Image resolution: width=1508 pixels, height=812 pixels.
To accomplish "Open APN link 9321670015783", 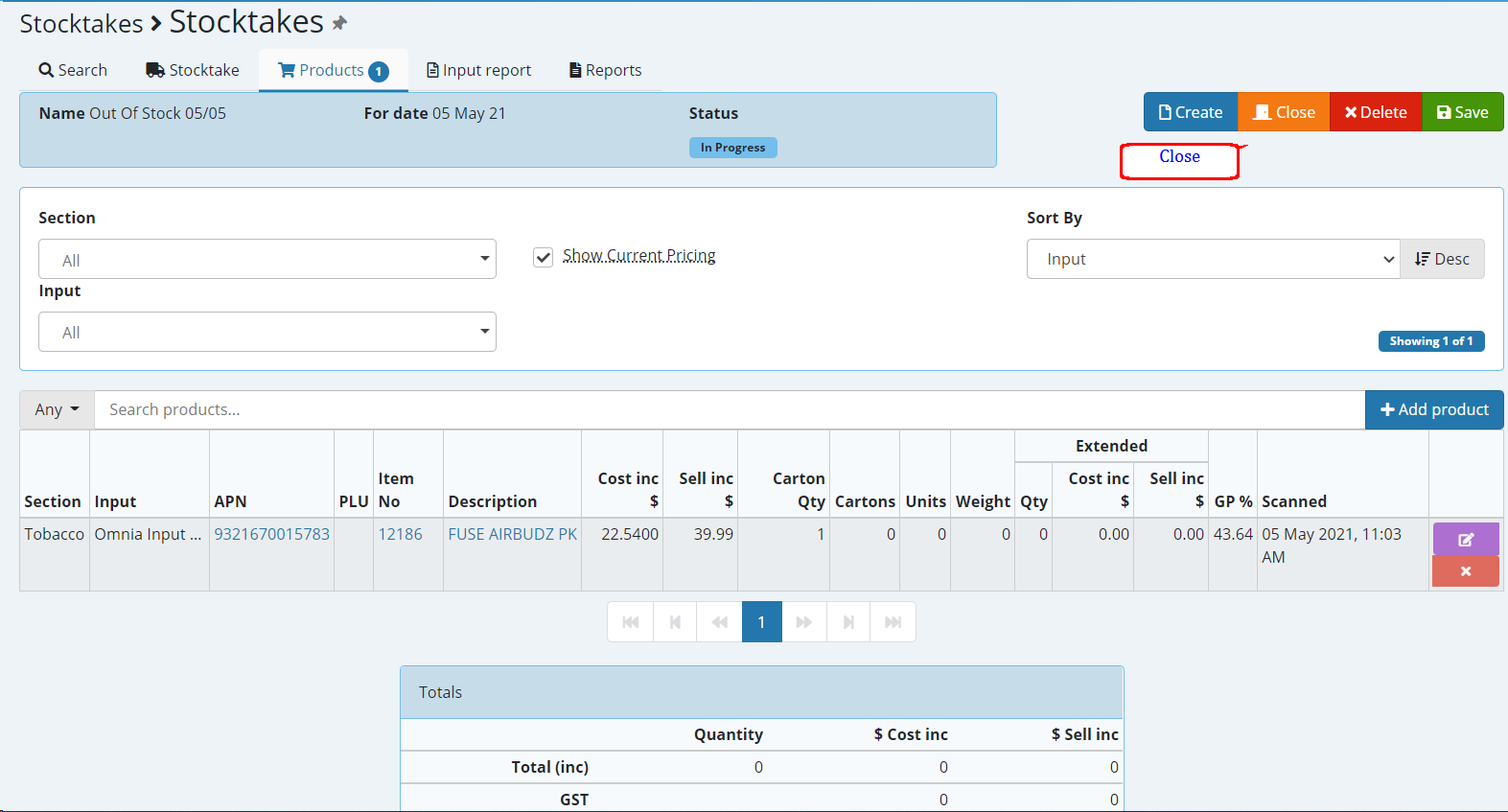I will [272, 534].
